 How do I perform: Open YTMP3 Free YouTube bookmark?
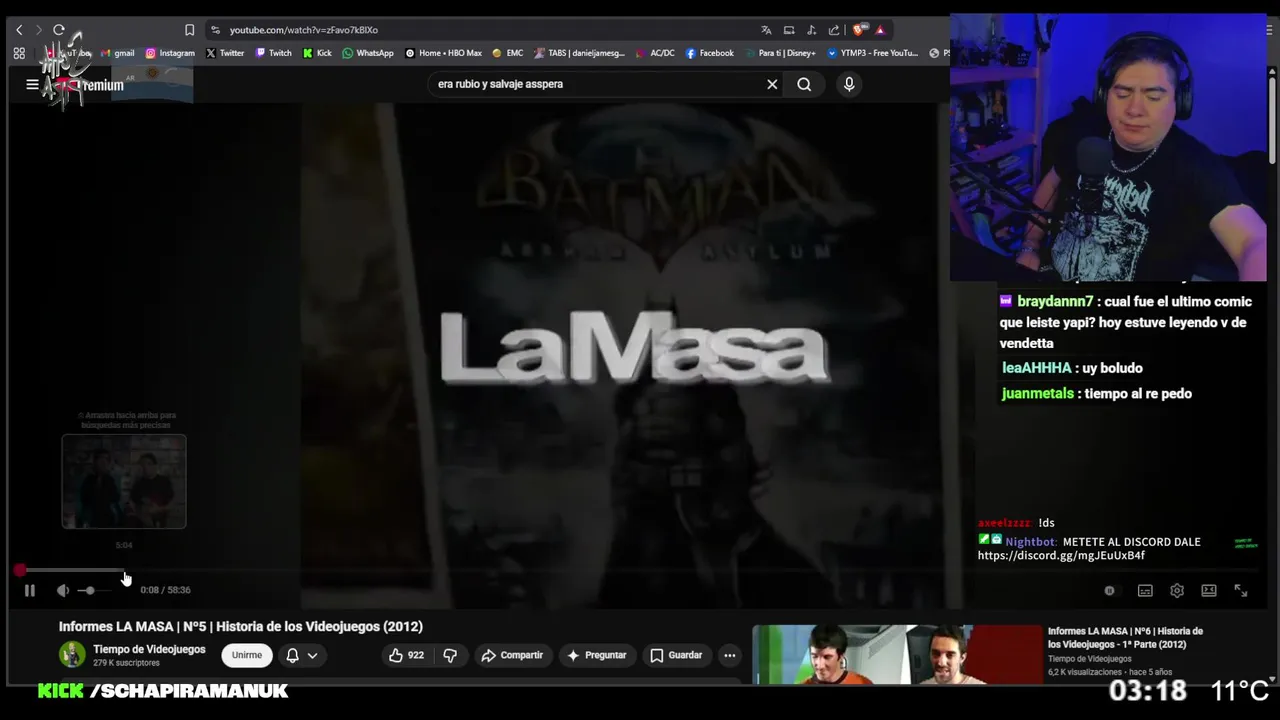click(873, 53)
